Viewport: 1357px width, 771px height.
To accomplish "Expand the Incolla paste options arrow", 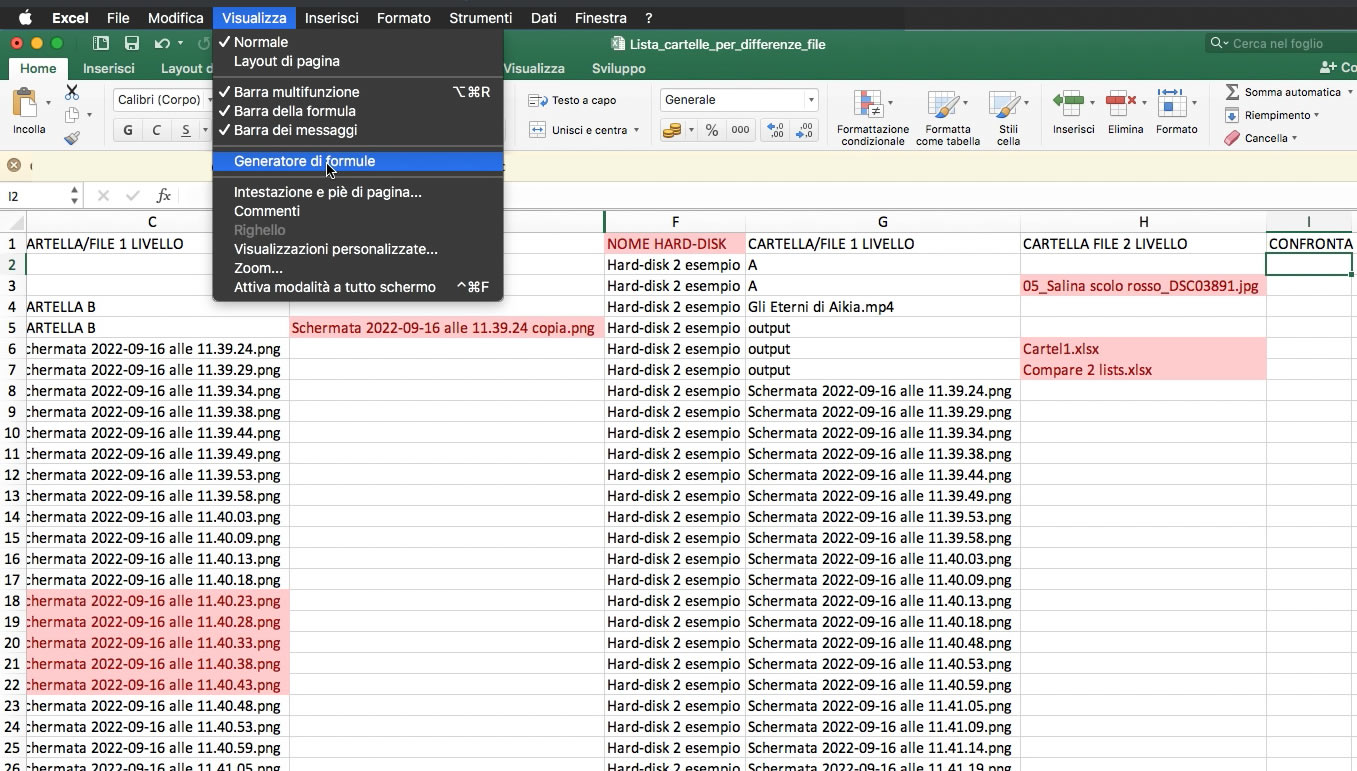I will 48,103.
